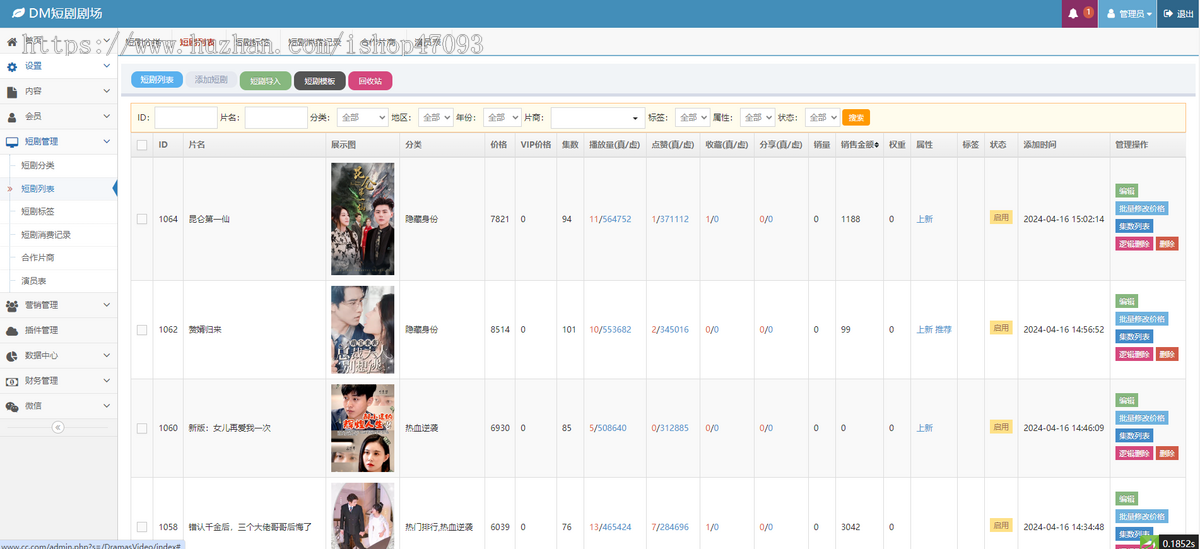The width and height of the screenshot is (1200, 549).
Task: Select 短剧列表 in the sidebar submenu
Action: pyautogui.click(x=38, y=188)
